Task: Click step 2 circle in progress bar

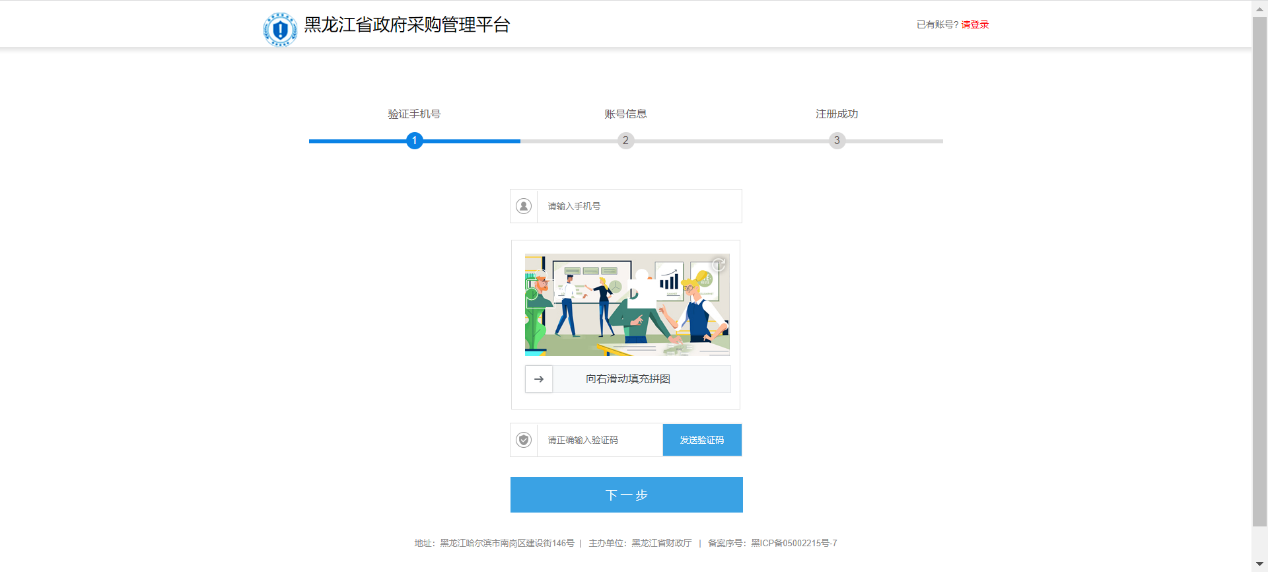Action: tap(626, 141)
